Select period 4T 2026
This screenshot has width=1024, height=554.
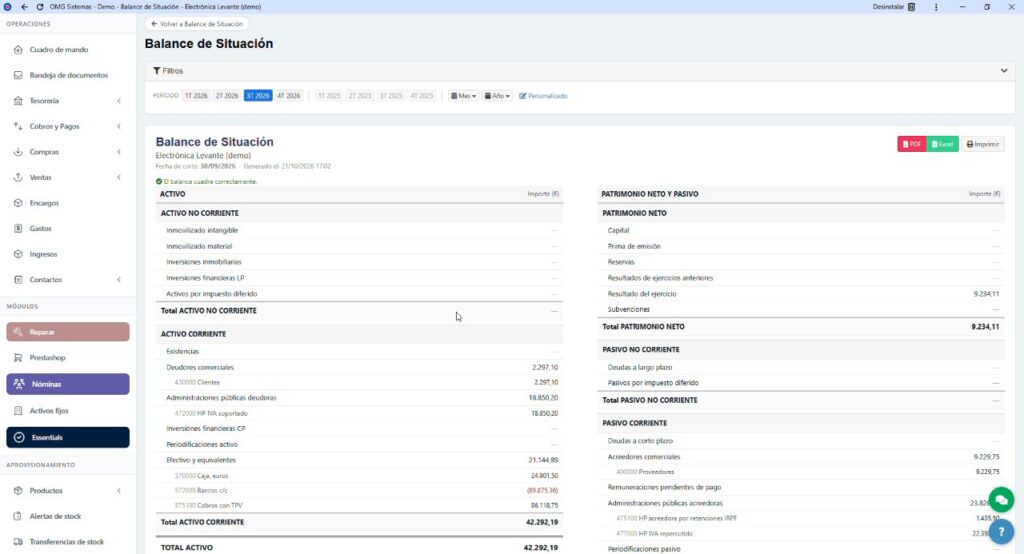(x=289, y=96)
